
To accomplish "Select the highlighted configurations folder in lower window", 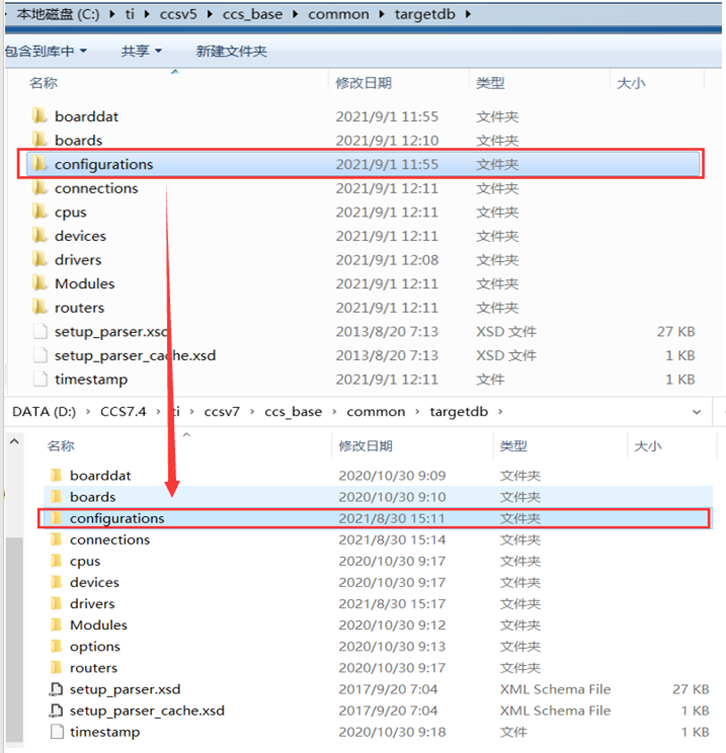I will 374,519.
